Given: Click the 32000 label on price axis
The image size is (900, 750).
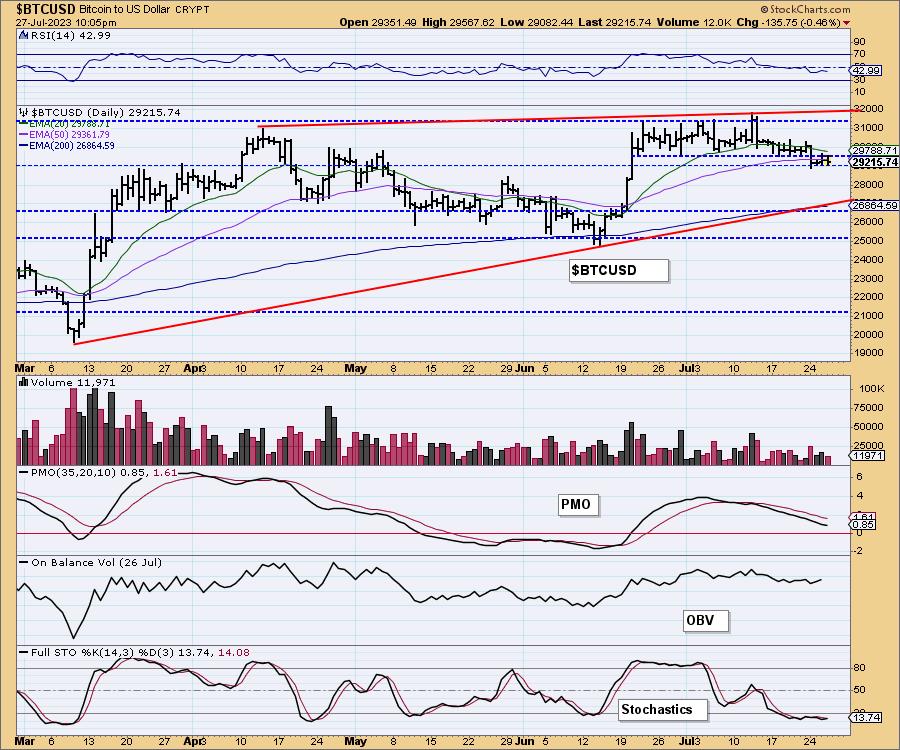Looking at the screenshot, I should tap(868, 108).
